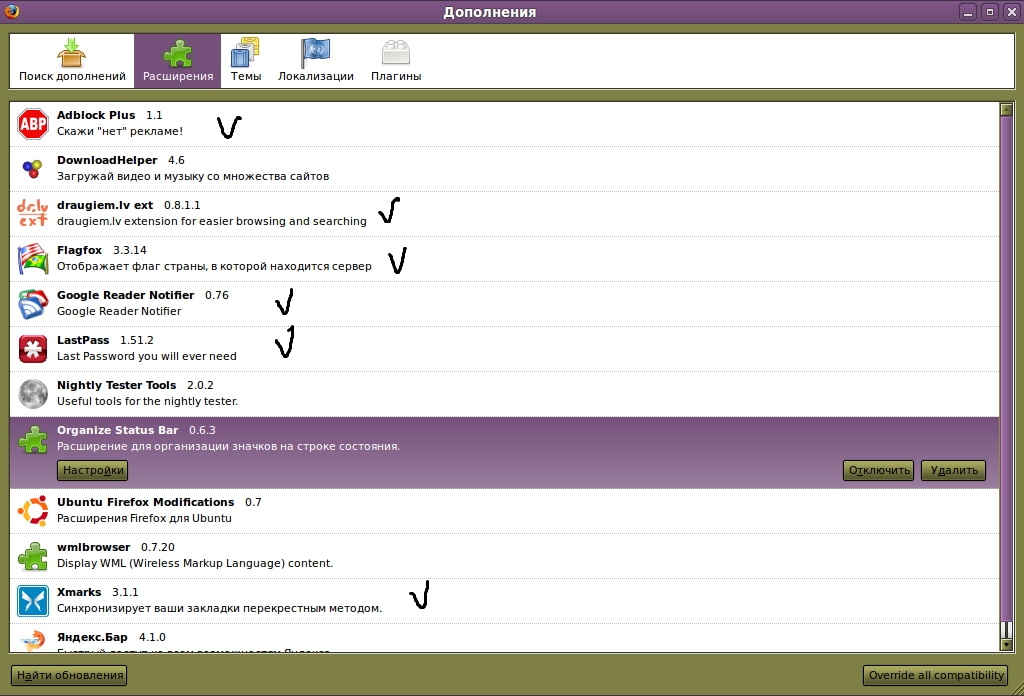Click the Xmarks blue icon
The height and width of the screenshot is (696, 1024).
click(33, 601)
